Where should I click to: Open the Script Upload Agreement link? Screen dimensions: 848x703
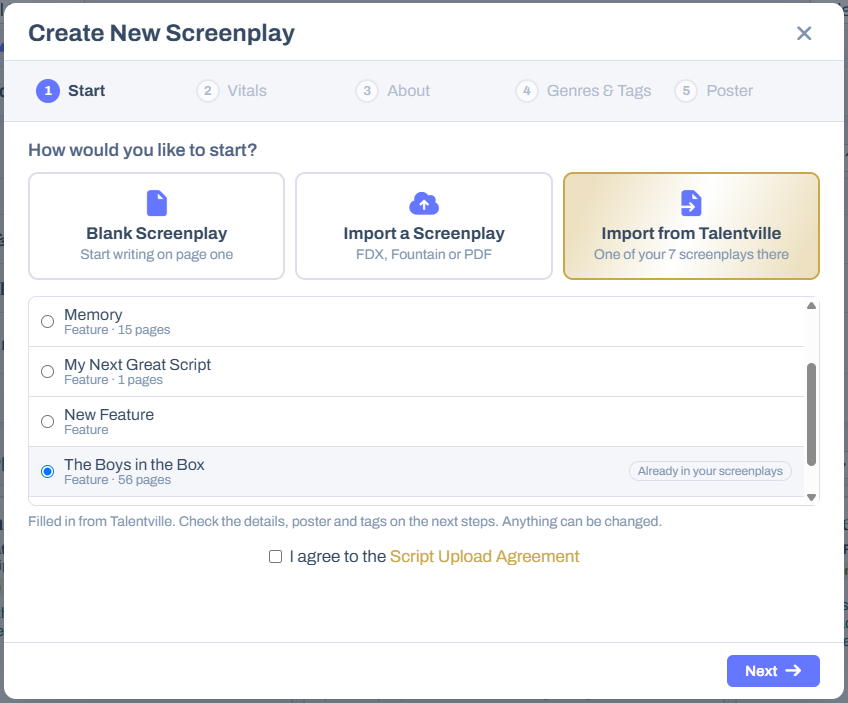coord(485,556)
